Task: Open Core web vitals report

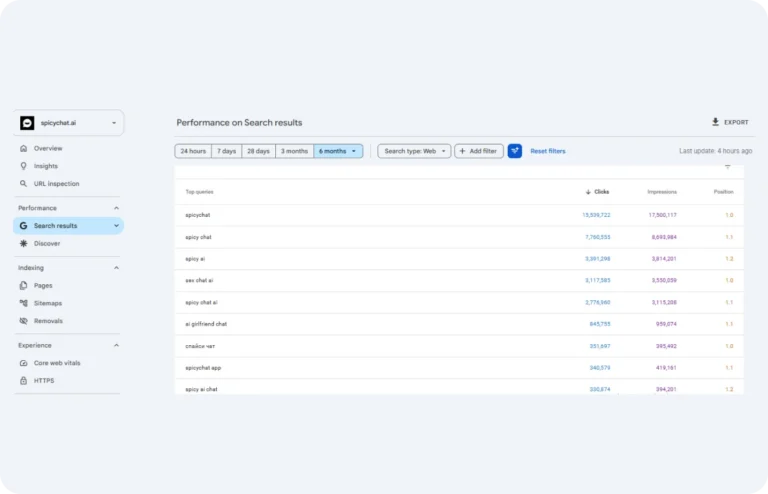Action: (x=57, y=363)
